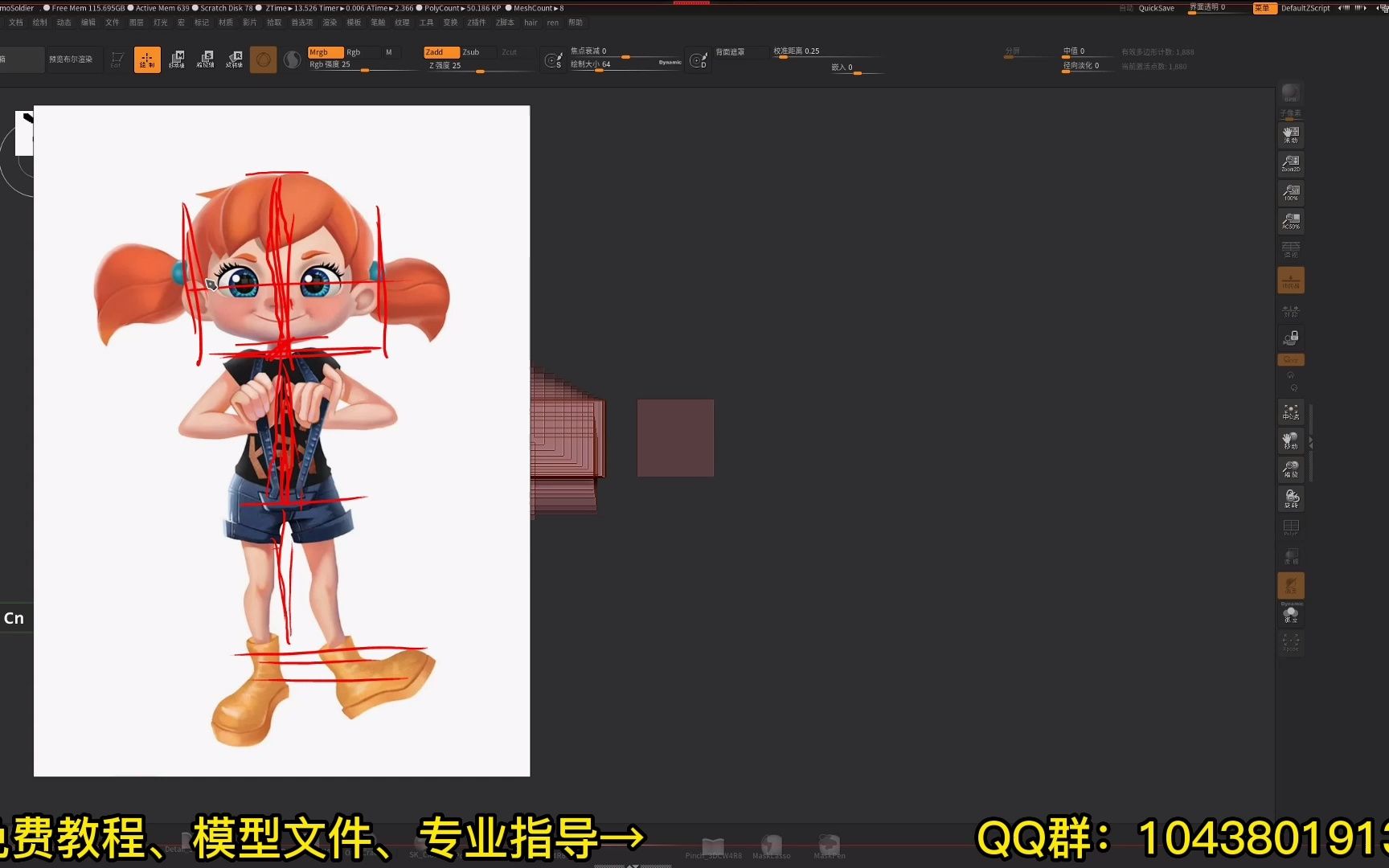1389x868 pixels.
Task: Click the grey material sphere icon
Action: click(293, 59)
